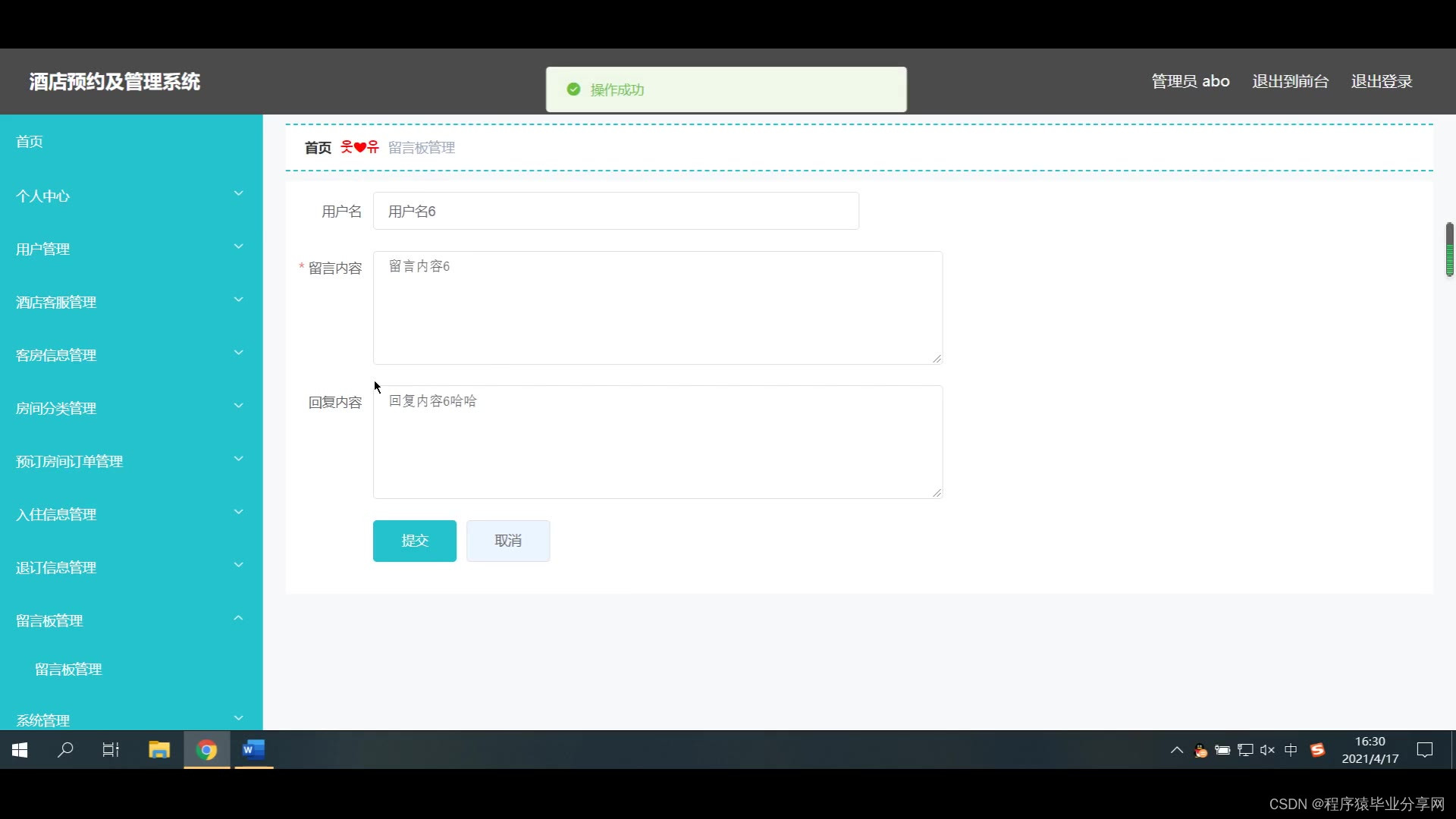Click the 提交 submit button
This screenshot has width=1456, height=819.
click(414, 541)
